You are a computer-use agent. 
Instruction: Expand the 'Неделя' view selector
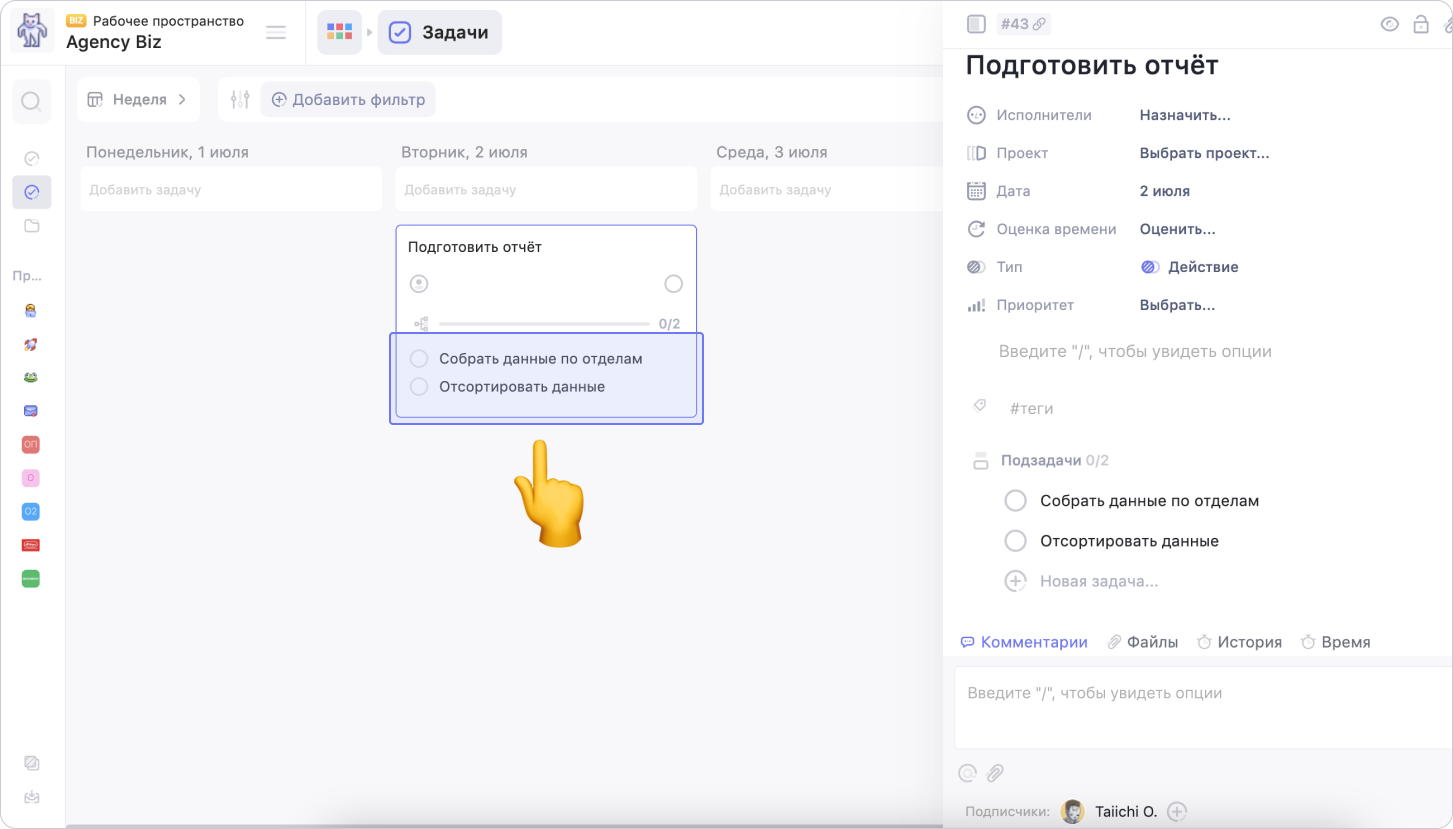(x=138, y=99)
